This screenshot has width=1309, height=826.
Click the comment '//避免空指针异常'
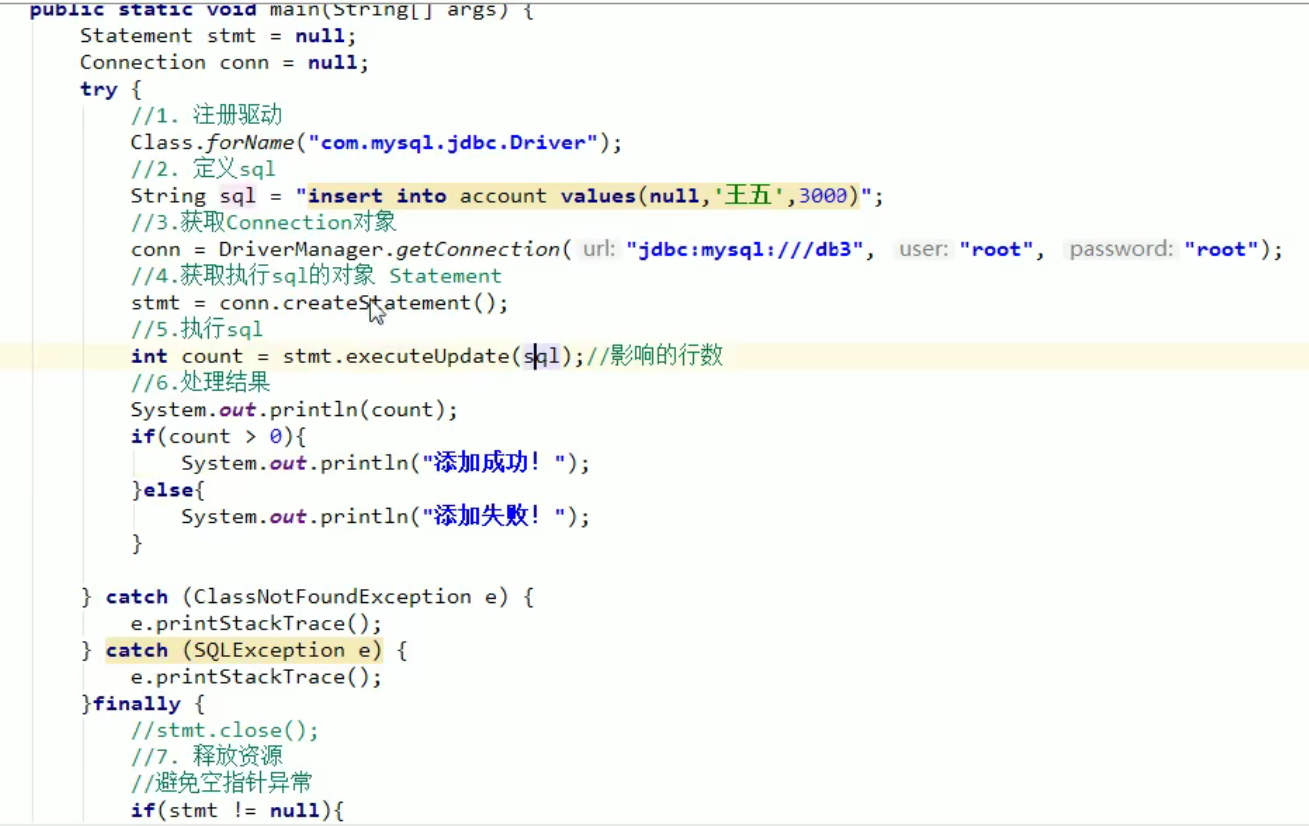[221, 783]
